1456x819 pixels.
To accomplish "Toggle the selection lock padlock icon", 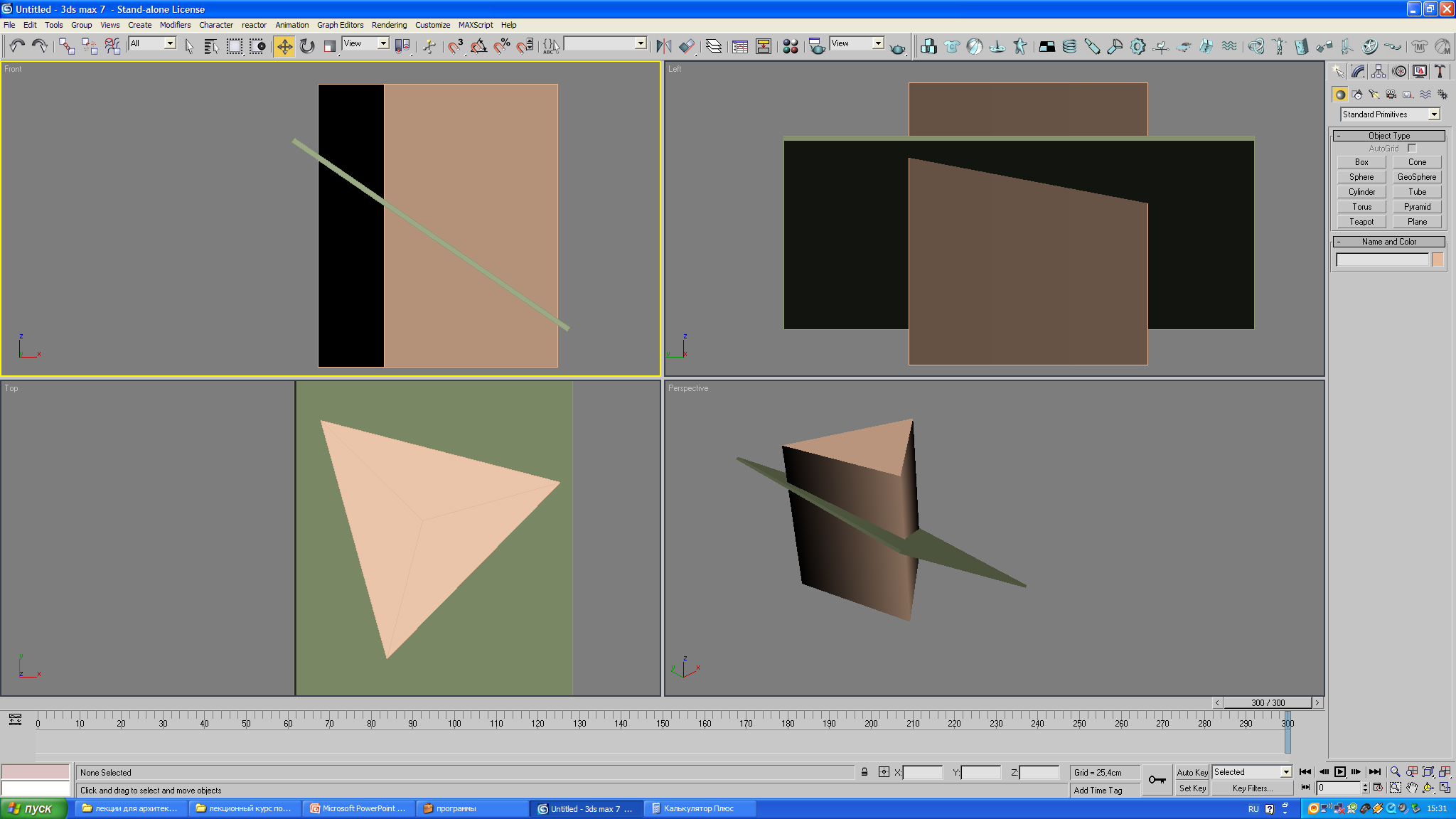I will pyautogui.click(x=864, y=772).
